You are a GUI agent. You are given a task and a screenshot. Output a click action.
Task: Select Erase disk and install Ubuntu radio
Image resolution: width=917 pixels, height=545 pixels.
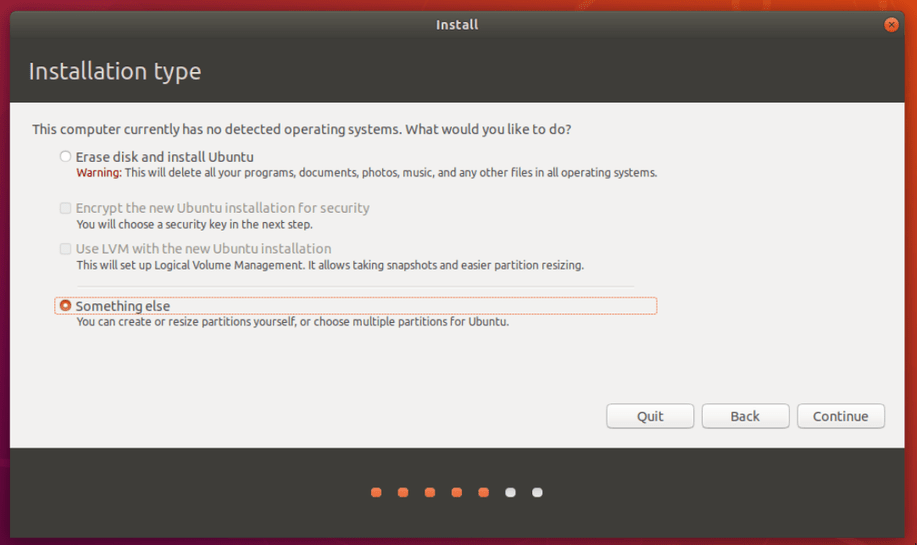click(65, 157)
